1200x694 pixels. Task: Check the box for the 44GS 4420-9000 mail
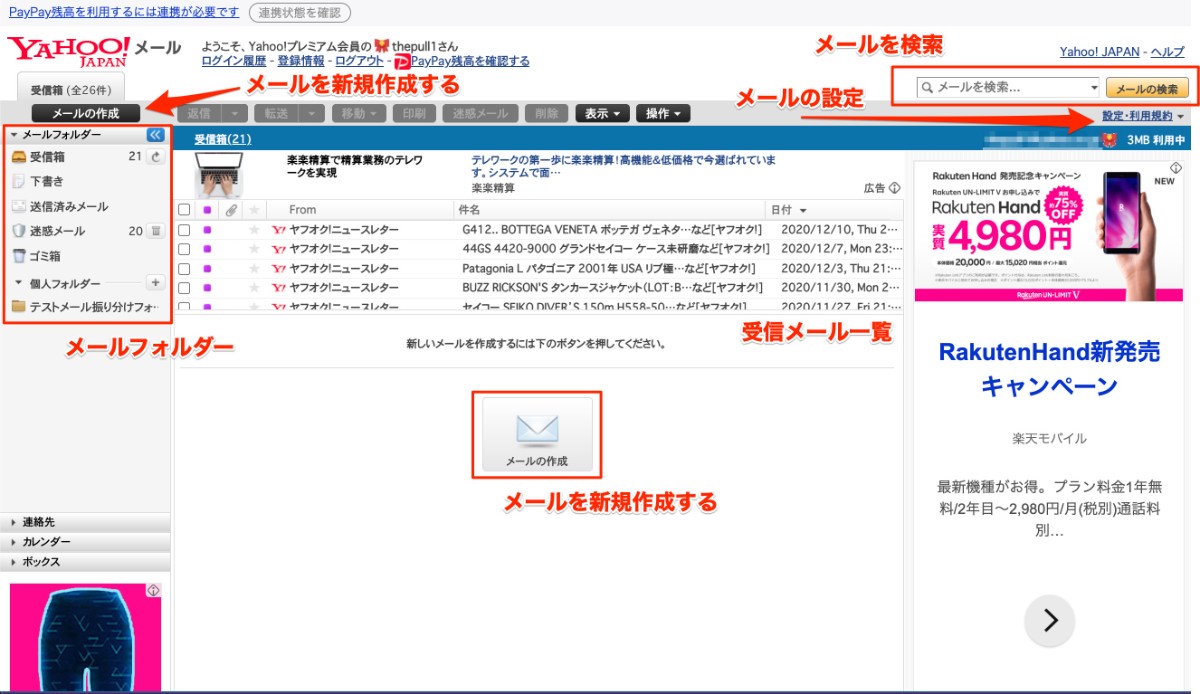pyautogui.click(x=184, y=249)
